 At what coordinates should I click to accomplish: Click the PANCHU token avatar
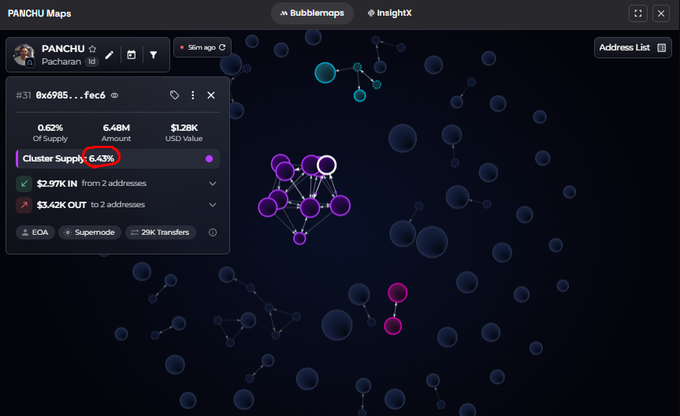(x=24, y=55)
